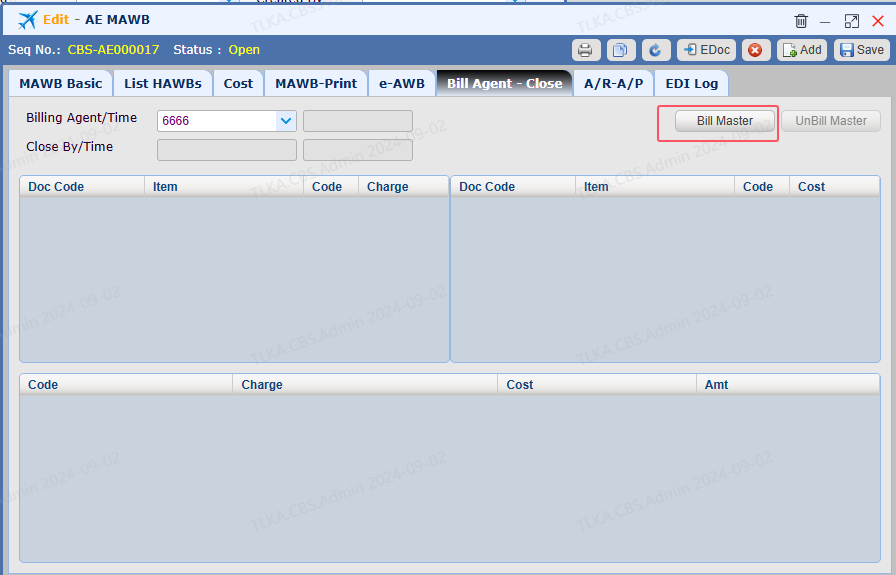Click the Add button

[x=802, y=50]
